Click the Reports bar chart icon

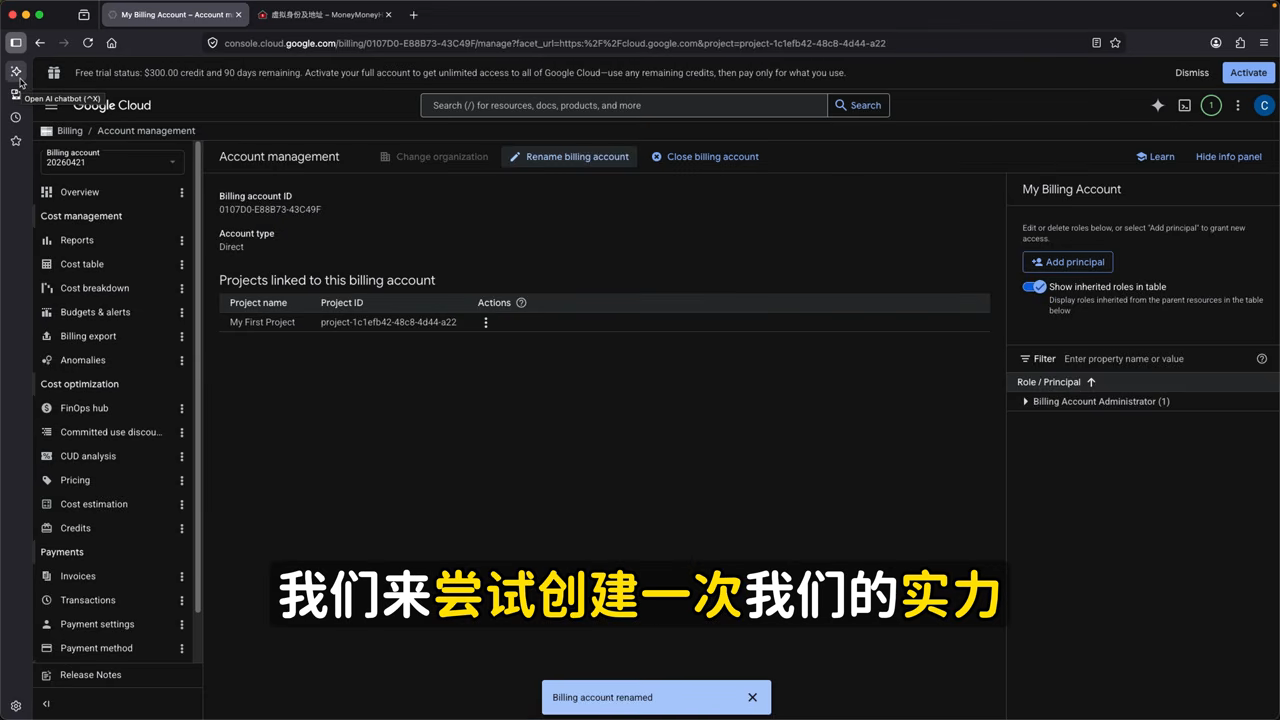point(47,240)
